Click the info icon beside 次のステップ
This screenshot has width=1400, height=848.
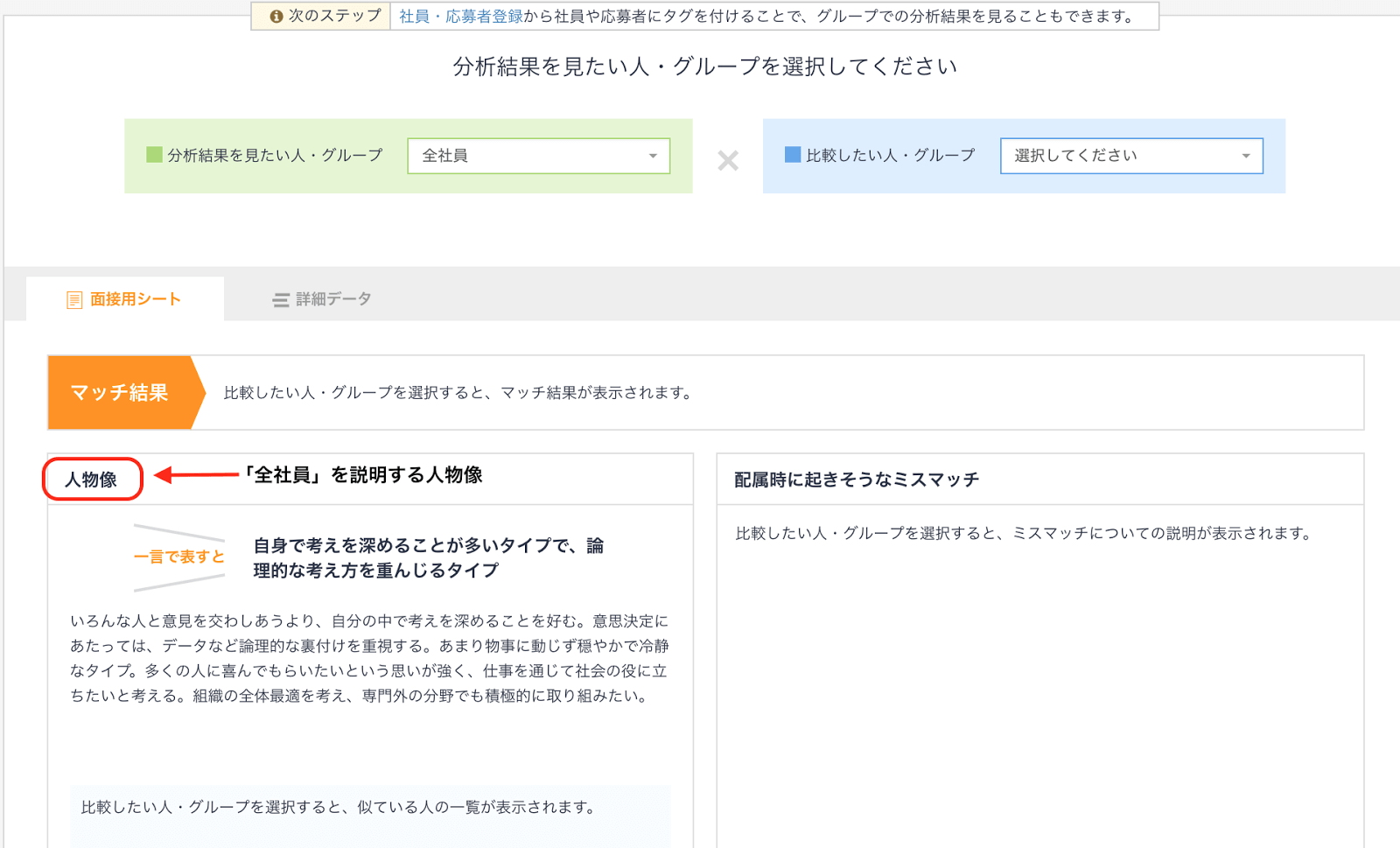click(276, 17)
